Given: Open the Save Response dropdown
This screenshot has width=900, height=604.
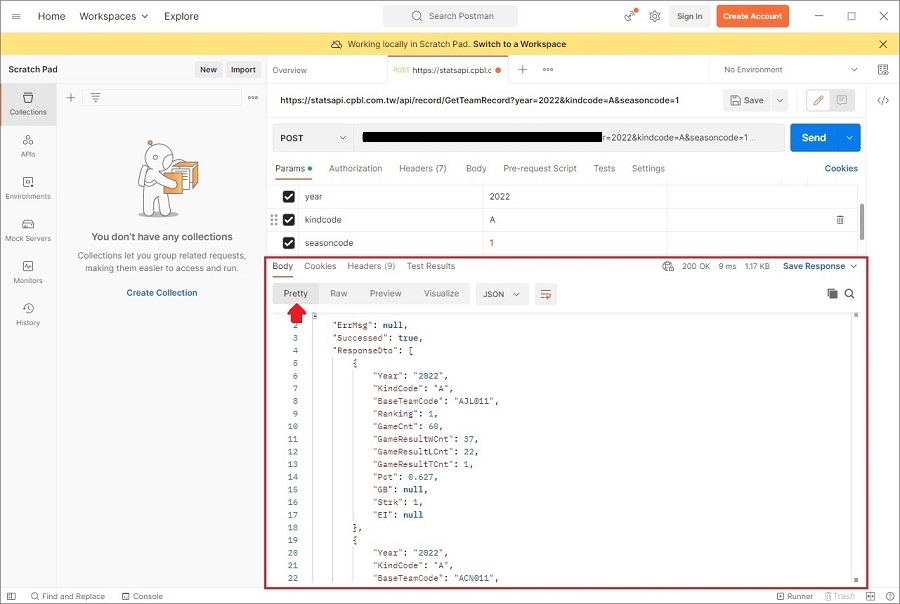Looking at the screenshot, I should [820, 266].
